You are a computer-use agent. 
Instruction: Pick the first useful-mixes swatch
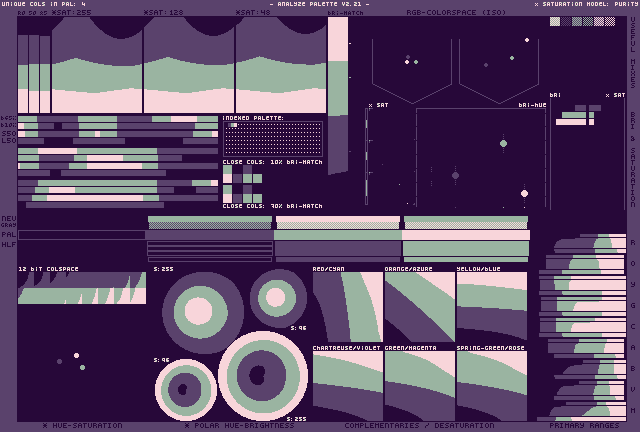coord(555,21)
